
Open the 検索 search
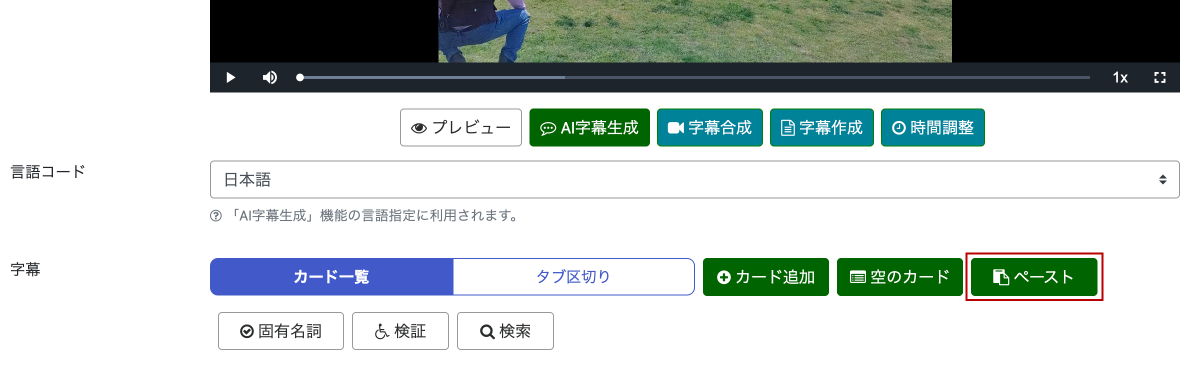click(505, 331)
